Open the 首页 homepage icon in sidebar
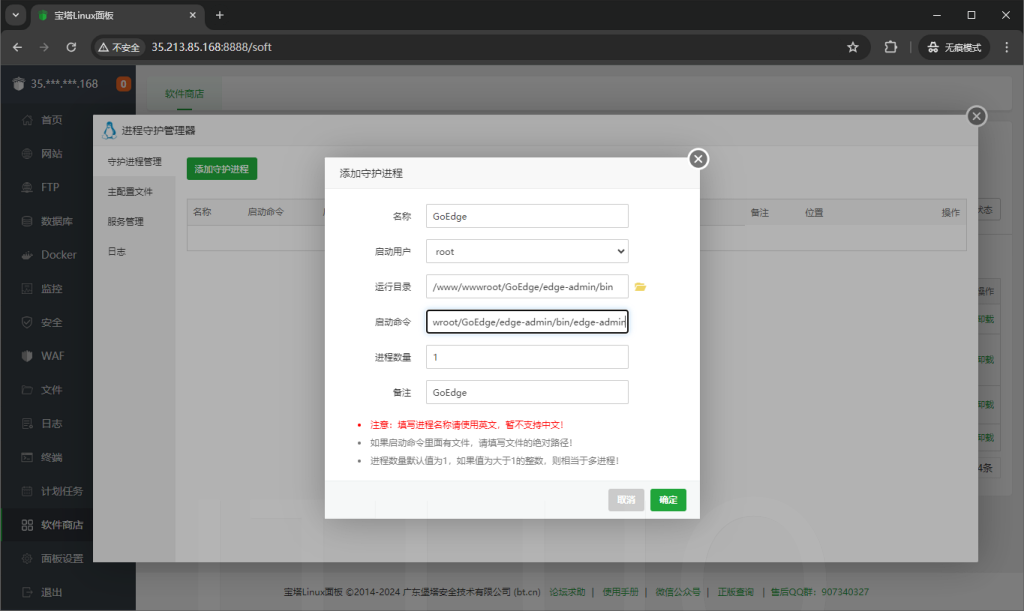The height and width of the screenshot is (611, 1024). [x=46, y=120]
